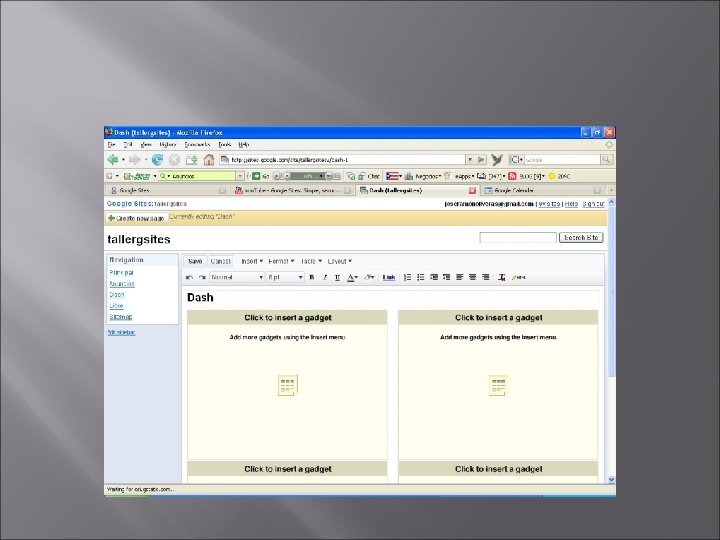The height and width of the screenshot is (540, 720).
Task: Remove formatting with the Tx icon
Action: point(502,277)
